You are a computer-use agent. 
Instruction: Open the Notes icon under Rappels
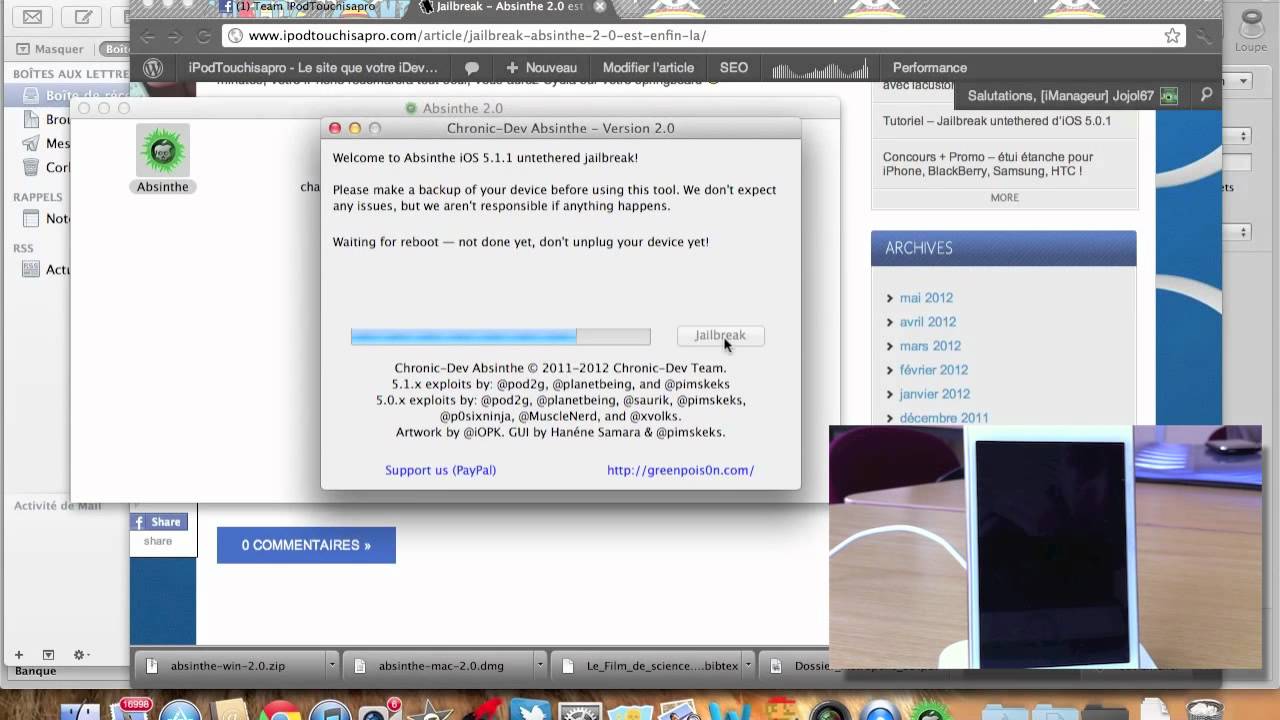[x=31, y=218]
